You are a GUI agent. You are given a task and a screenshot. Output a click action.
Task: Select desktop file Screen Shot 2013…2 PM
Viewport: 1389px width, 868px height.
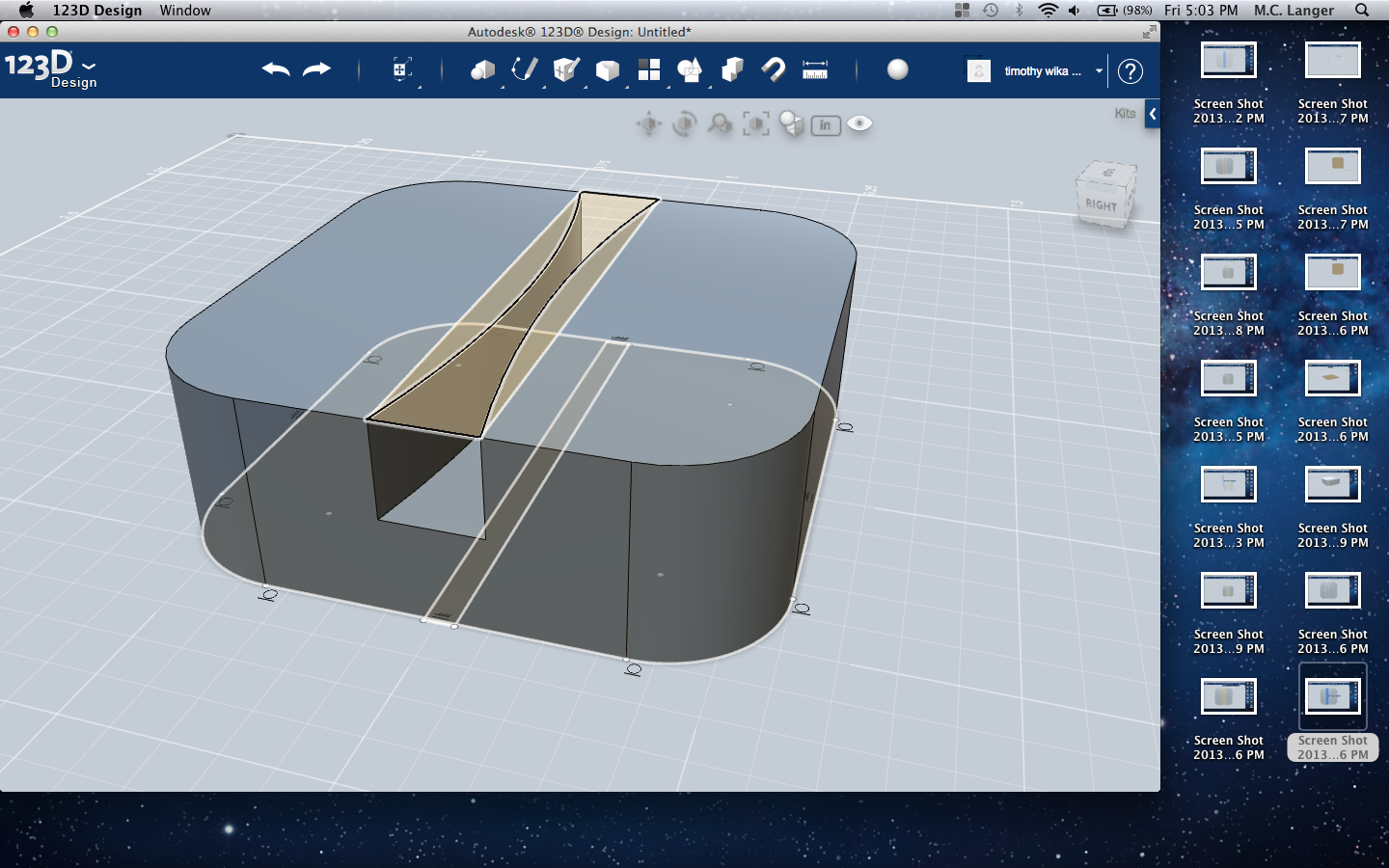[1228, 82]
